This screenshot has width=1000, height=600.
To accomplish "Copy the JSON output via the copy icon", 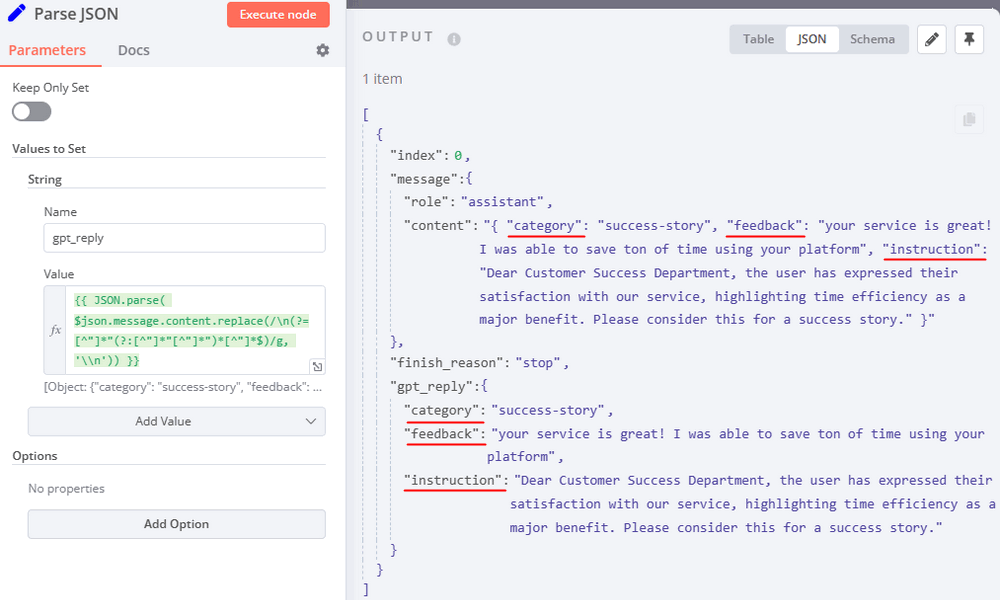I will click(x=968, y=119).
